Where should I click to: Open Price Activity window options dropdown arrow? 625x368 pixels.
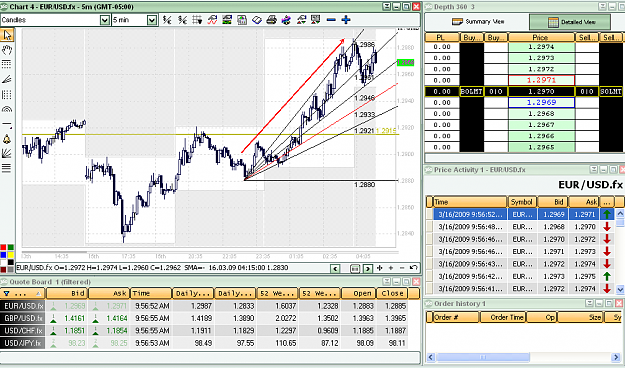click(594, 169)
